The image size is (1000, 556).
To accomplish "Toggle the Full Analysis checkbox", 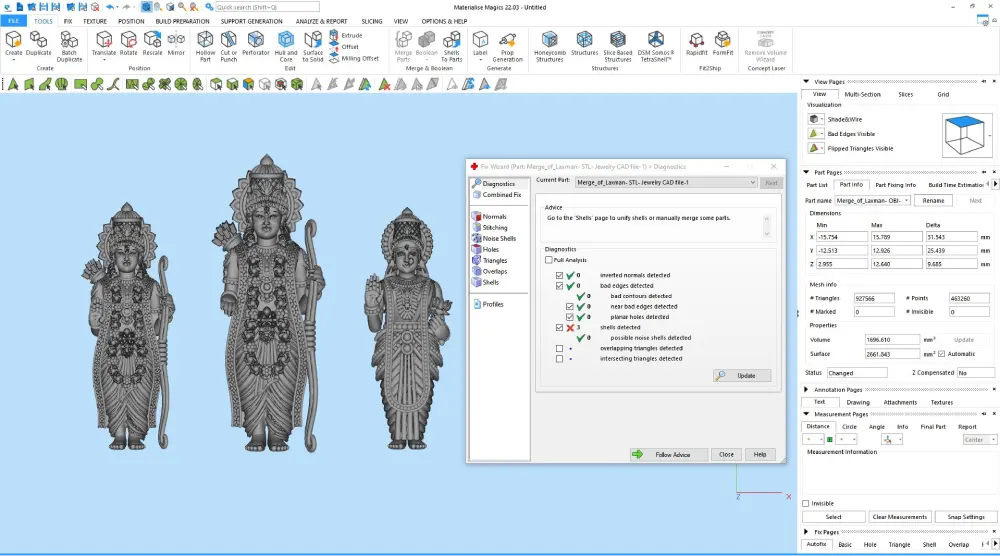I will coord(548,260).
